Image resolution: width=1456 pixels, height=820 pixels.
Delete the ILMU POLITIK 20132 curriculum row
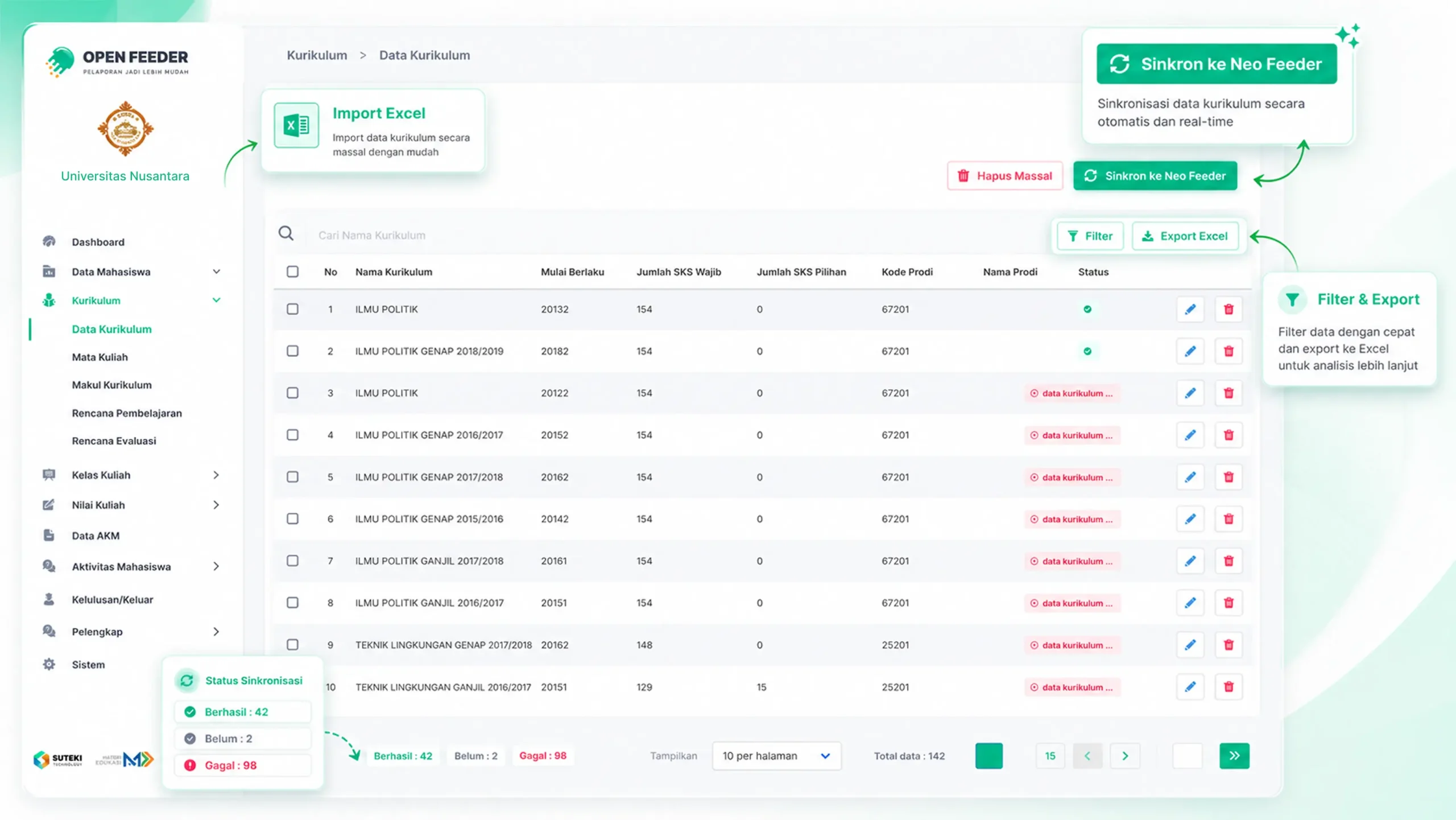pos(1228,309)
